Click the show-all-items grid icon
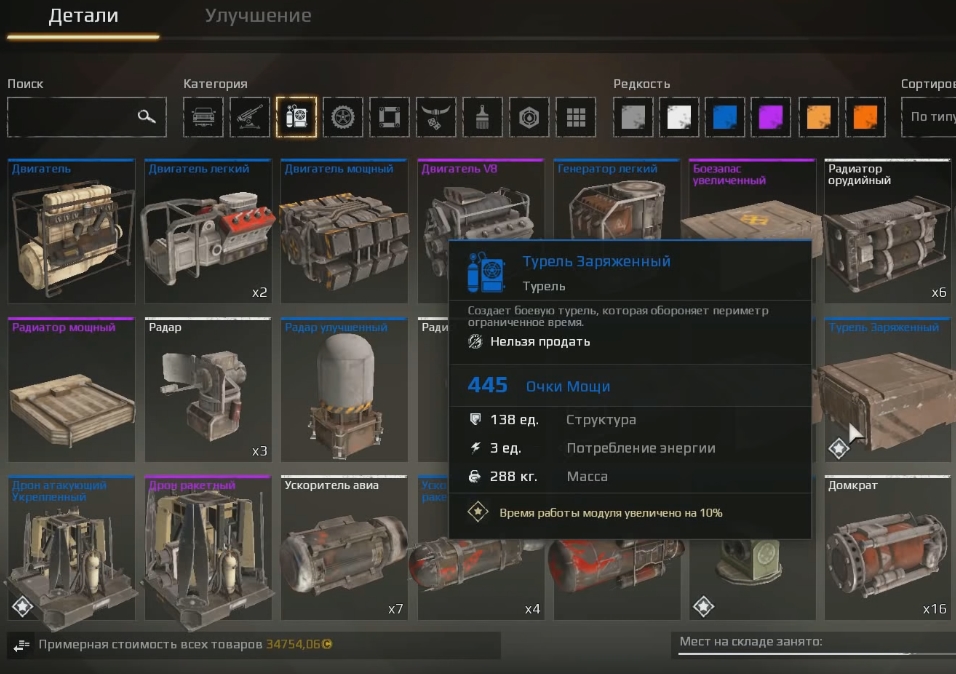This screenshot has width=956, height=674. tap(575, 117)
